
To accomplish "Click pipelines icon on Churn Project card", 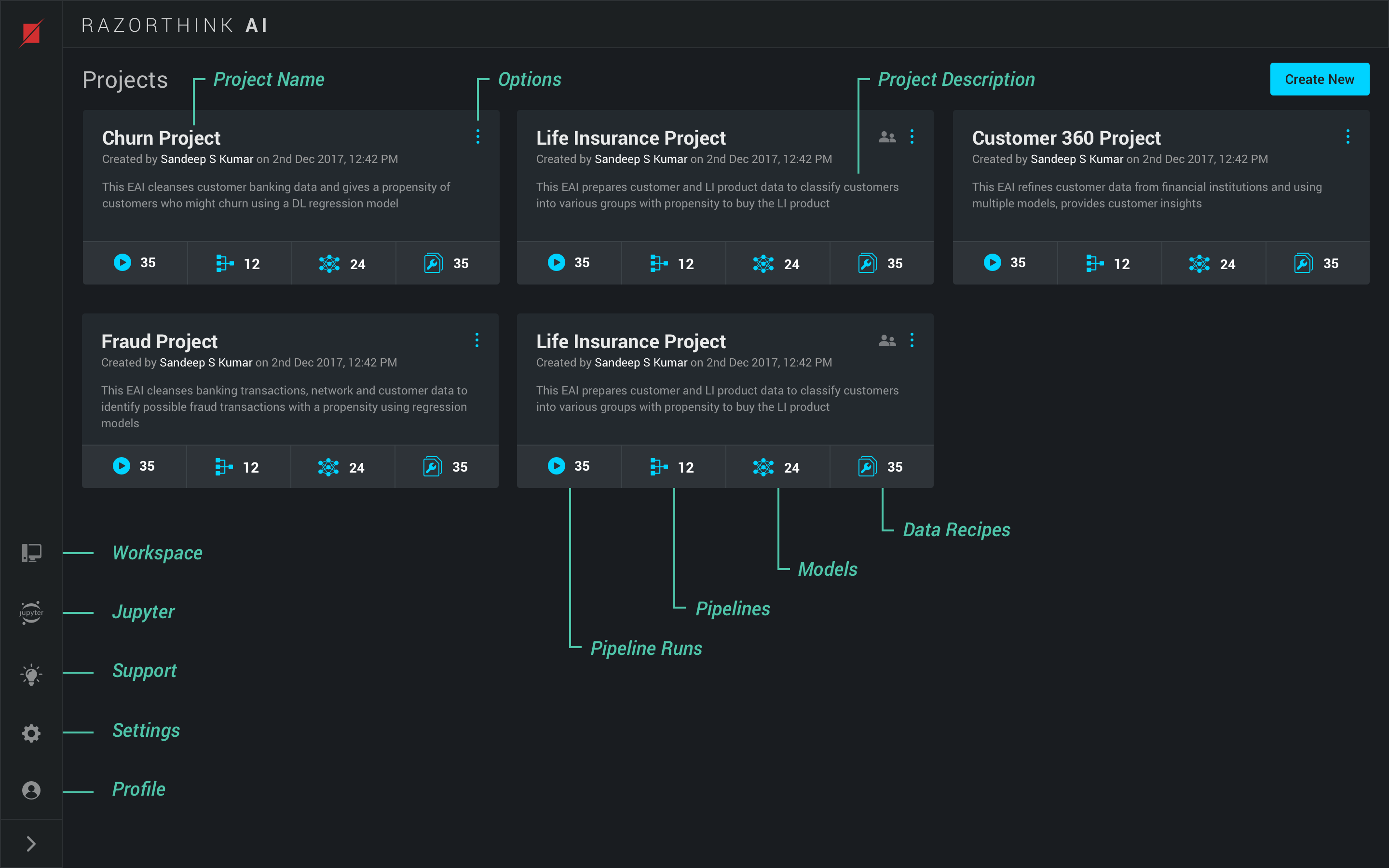I will point(224,263).
